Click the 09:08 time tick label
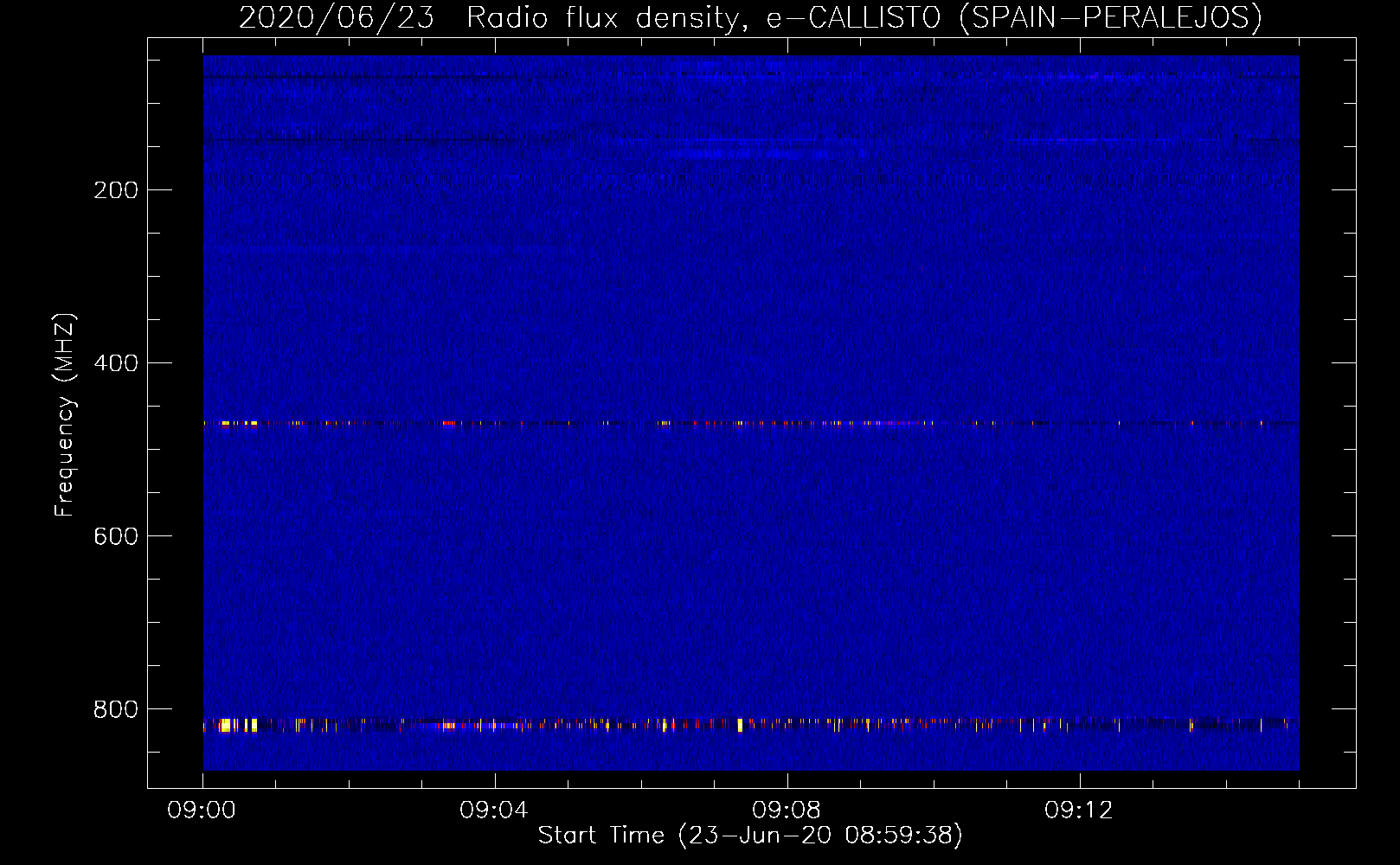Screen dimensions: 1400x865 click(x=787, y=811)
